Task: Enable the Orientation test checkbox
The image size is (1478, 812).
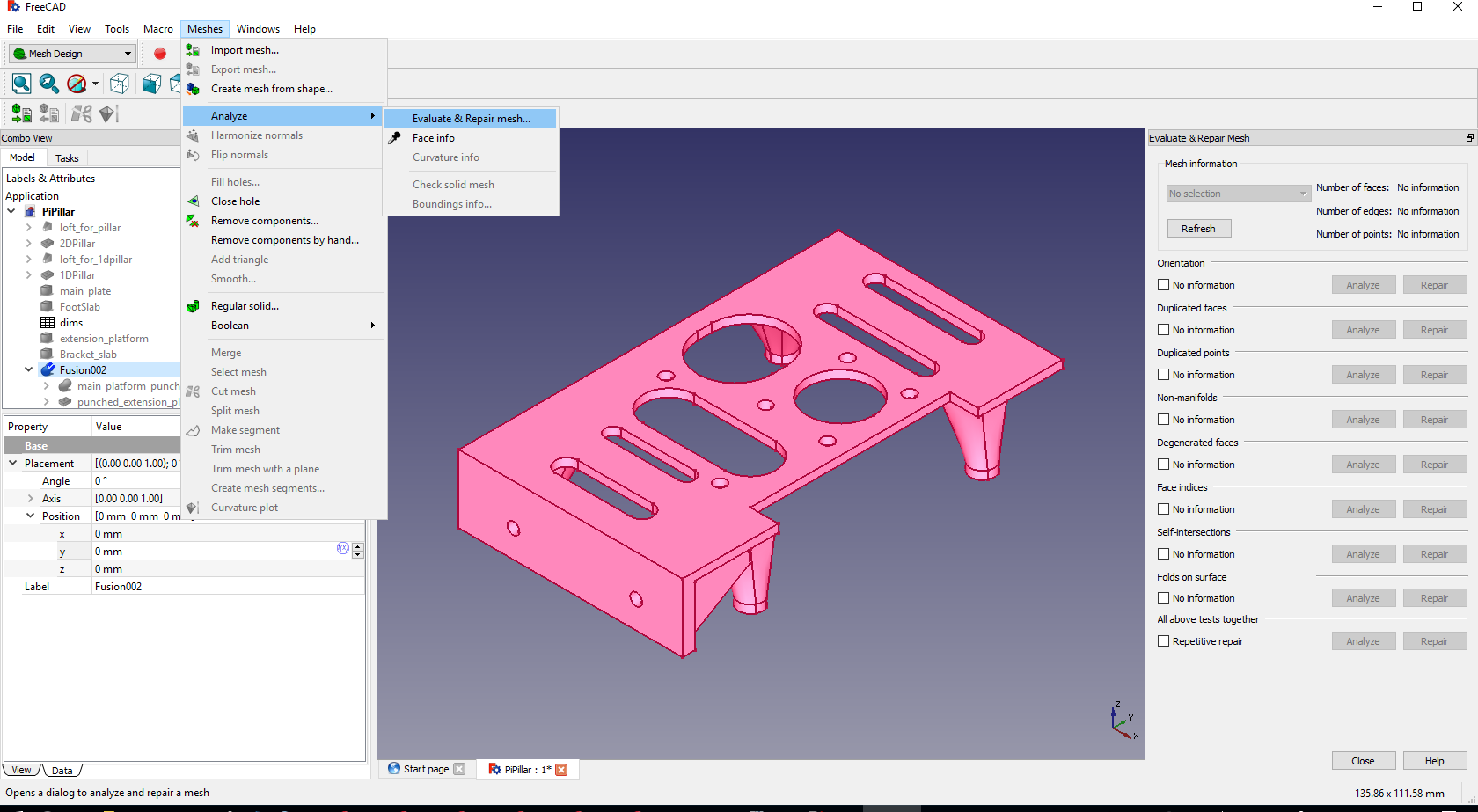Action: coord(1164,285)
